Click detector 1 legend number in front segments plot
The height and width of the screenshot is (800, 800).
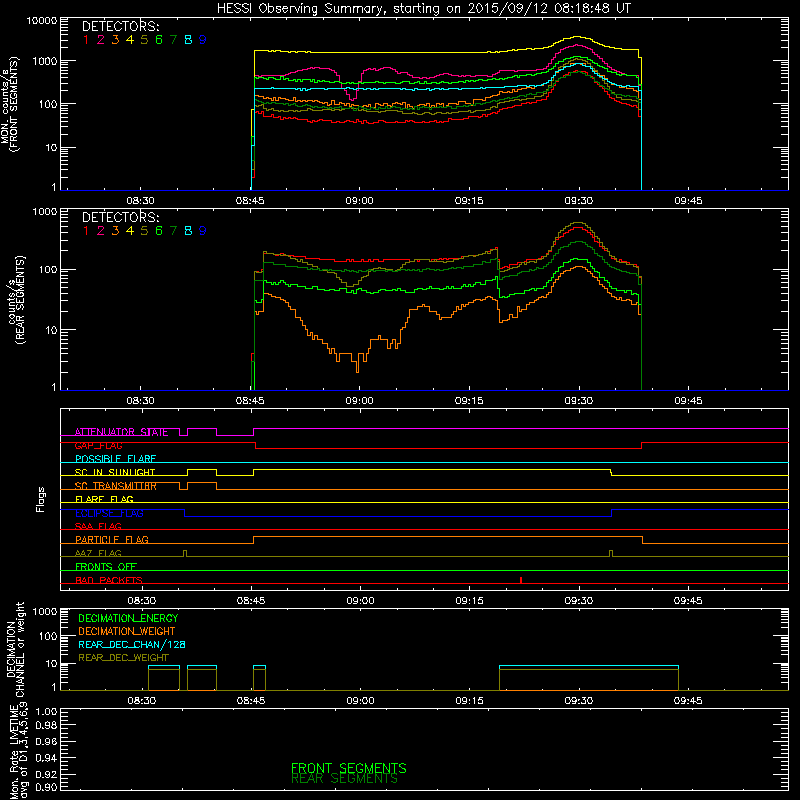[x=86, y=40]
